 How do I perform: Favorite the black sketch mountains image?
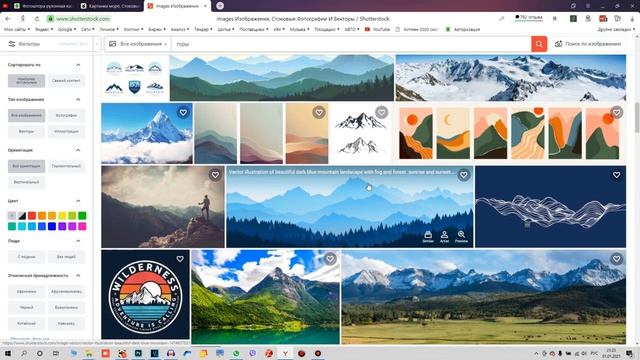(381, 112)
